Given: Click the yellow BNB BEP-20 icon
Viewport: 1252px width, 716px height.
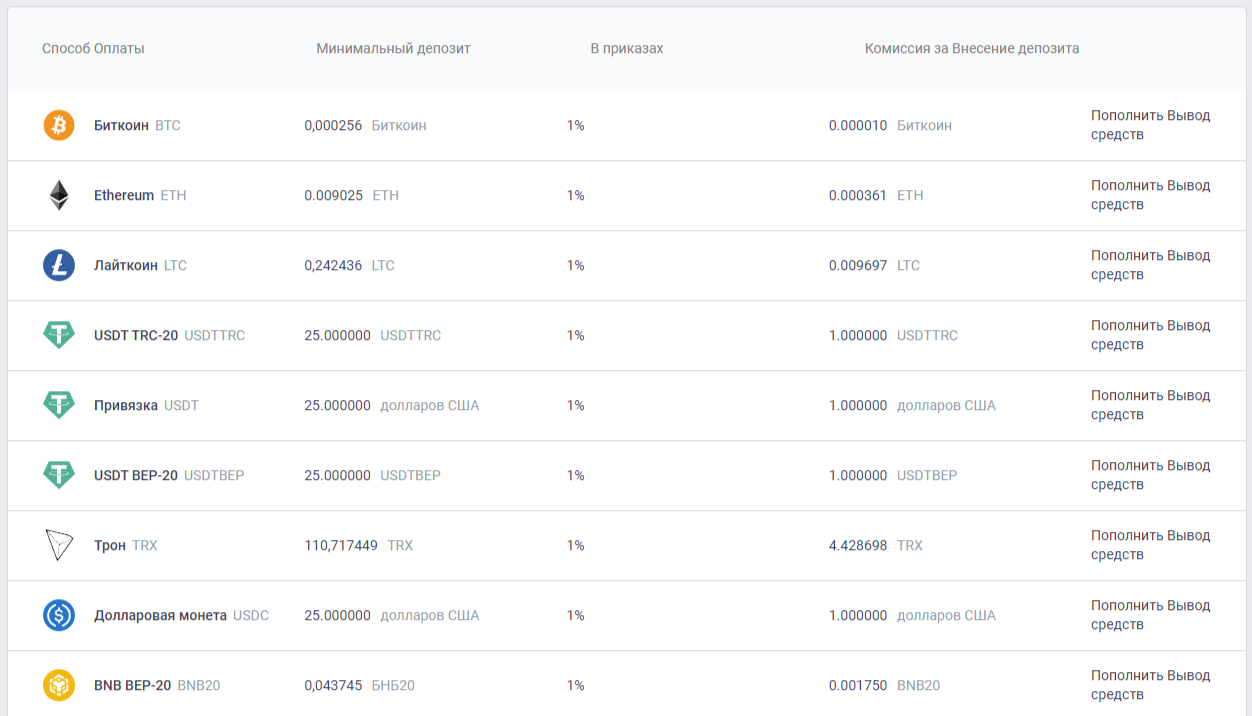Looking at the screenshot, I should [59, 685].
